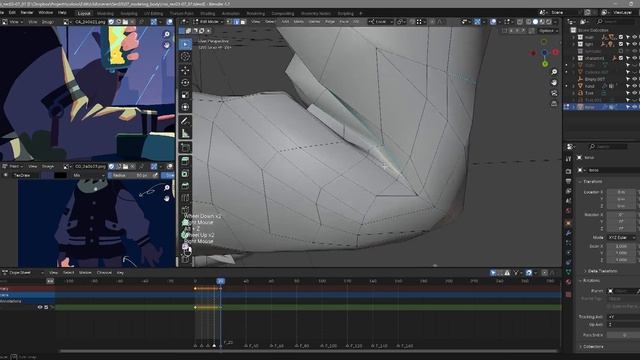Viewport: 640px width, 360px height.
Task: Switch to the Modeling workspace tab
Action: (105, 13)
